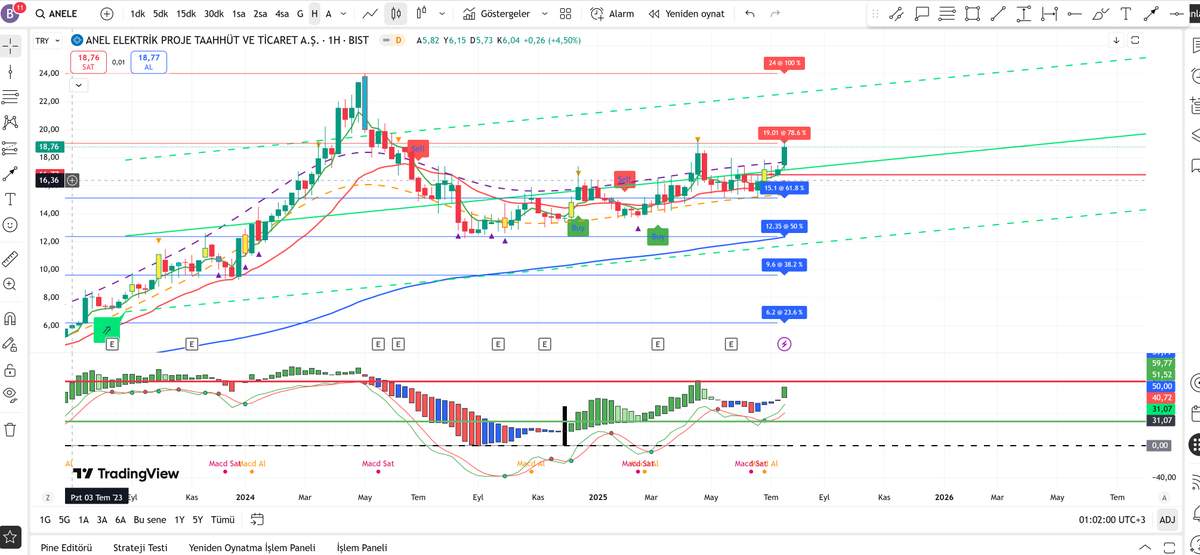Set range to 1A

pyautogui.click(x=84, y=519)
